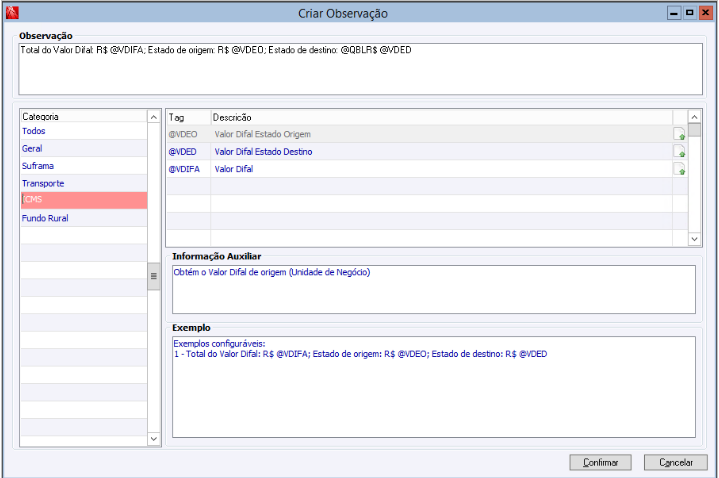Click tag table scroll up arrow
The width and height of the screenshot is (719, 478).
tap(694, 117)
